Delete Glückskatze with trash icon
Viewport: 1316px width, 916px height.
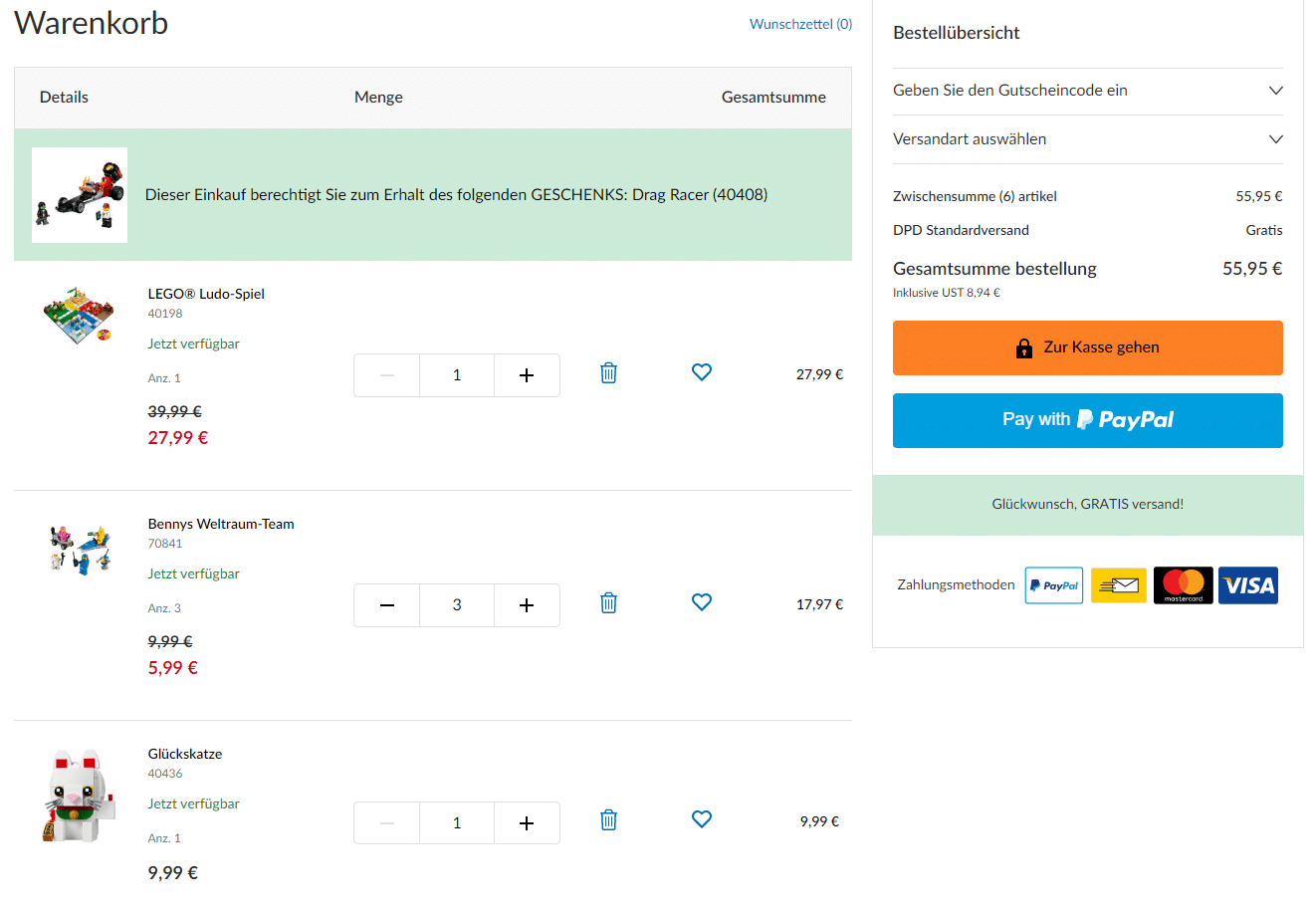pyautogui.click(x=609, y=820)
